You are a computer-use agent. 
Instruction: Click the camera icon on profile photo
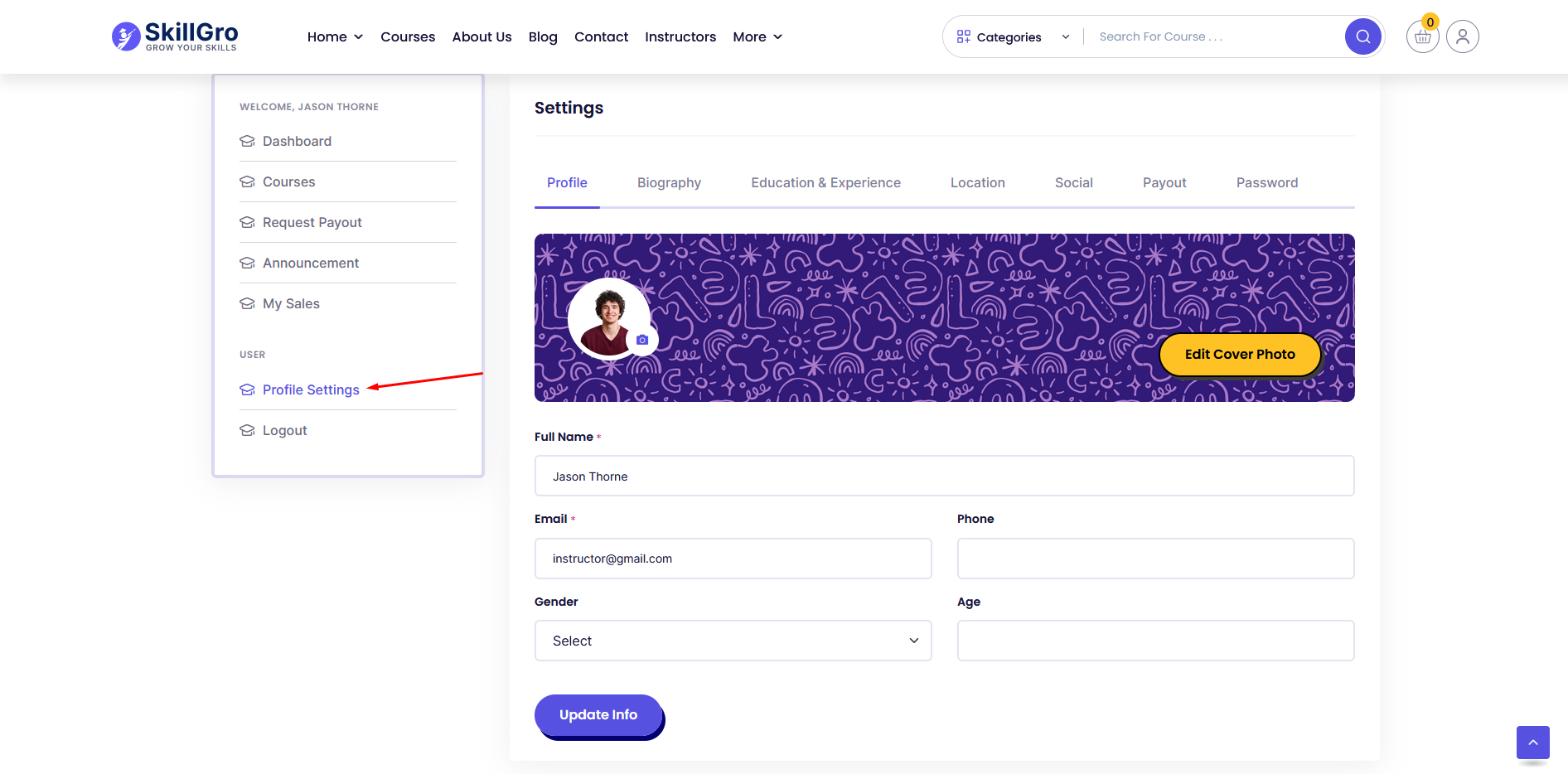coord(642,340)
